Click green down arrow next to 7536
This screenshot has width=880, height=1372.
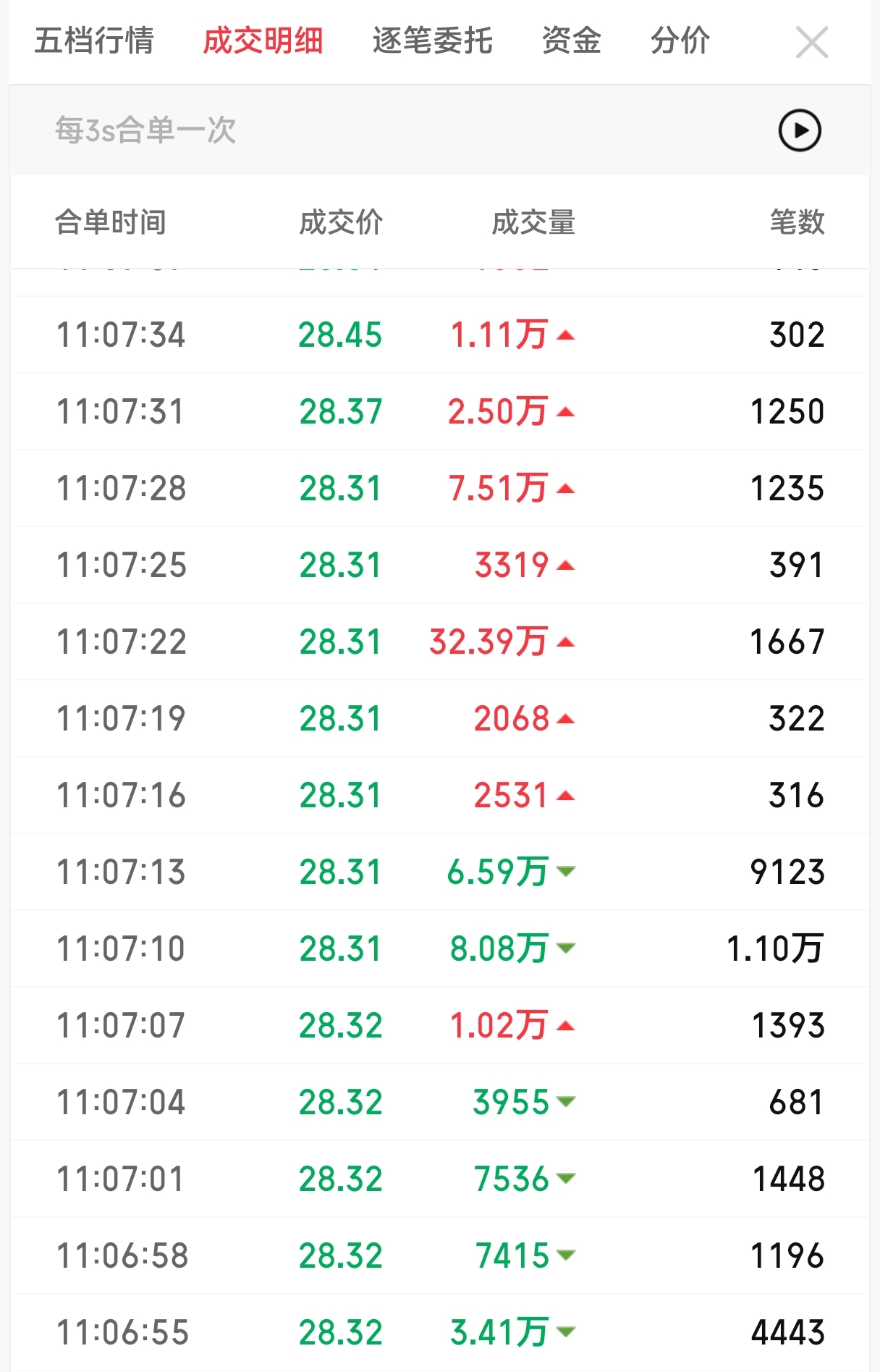(566, 1179)
